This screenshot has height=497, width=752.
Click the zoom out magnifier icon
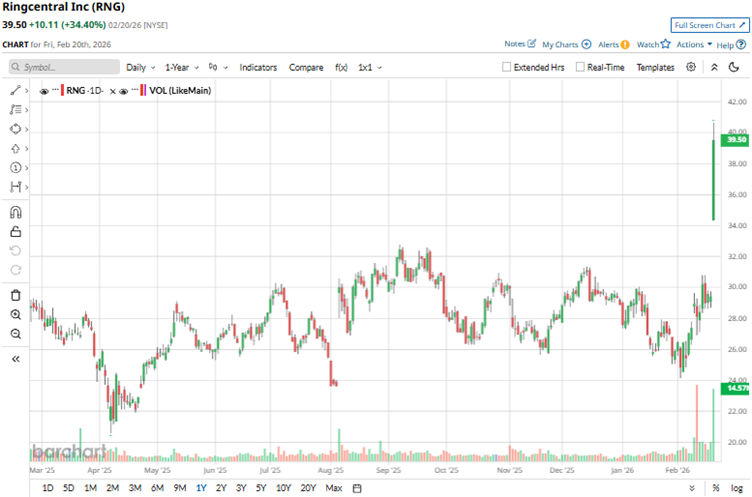coord(16,334)
